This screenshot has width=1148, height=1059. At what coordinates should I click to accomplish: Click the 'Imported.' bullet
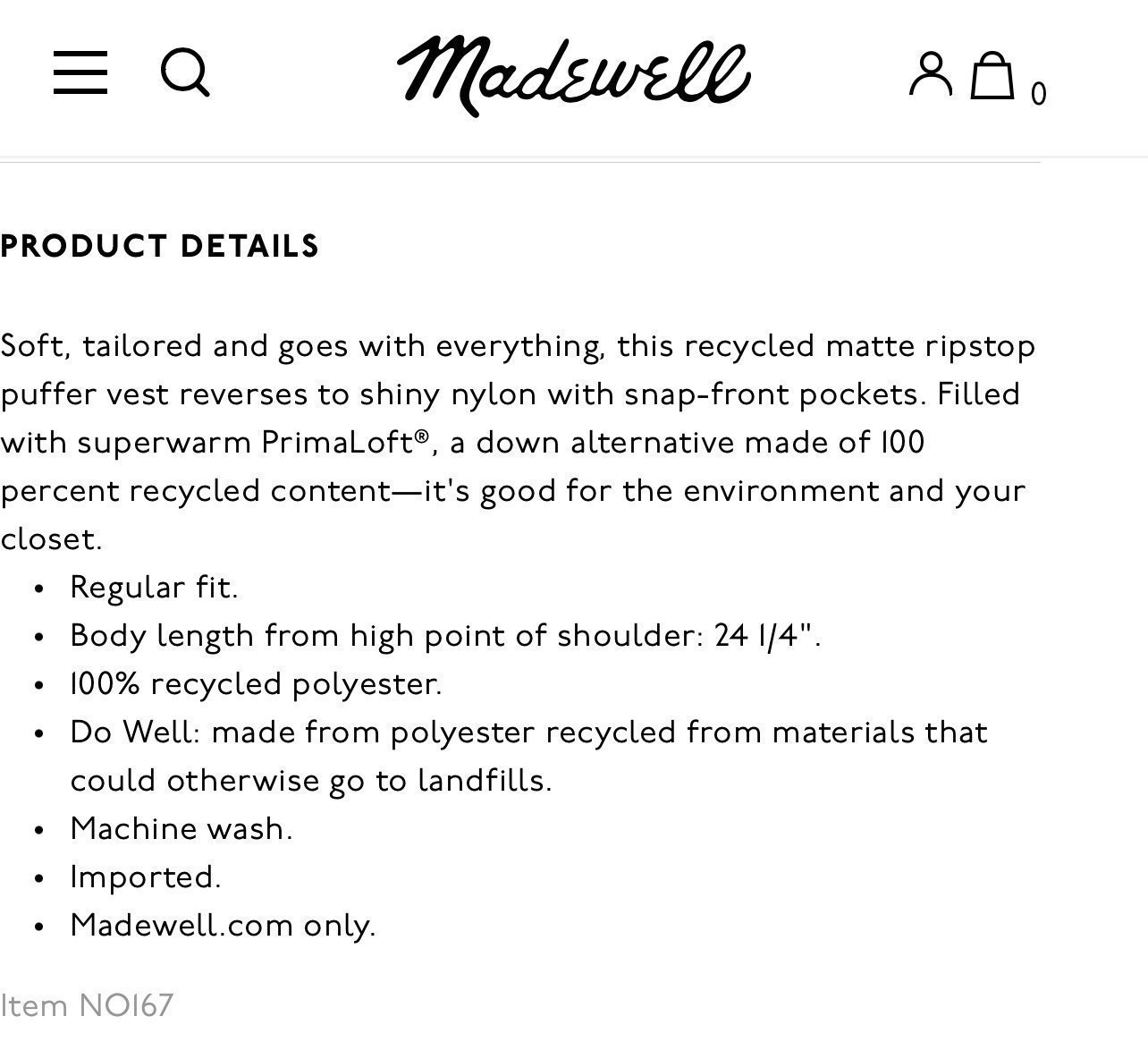[145, 877]
